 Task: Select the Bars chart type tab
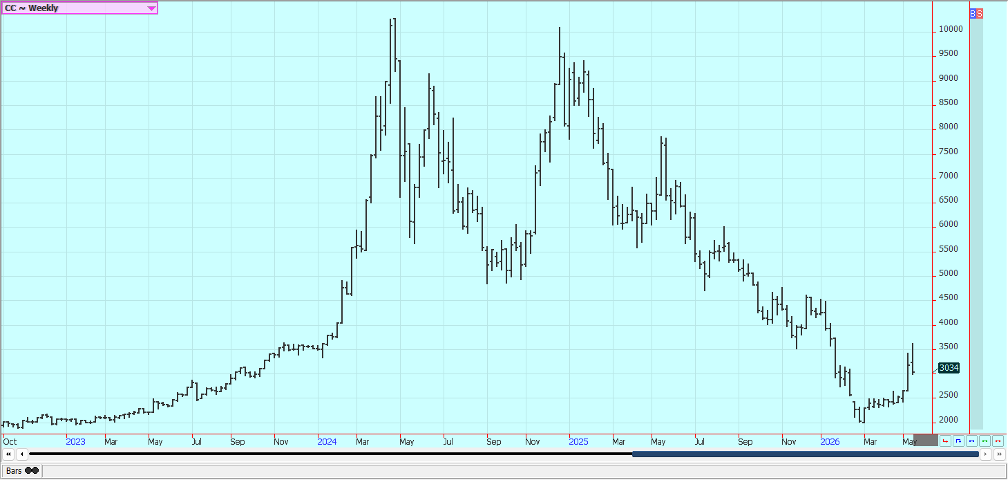(14, 470)
